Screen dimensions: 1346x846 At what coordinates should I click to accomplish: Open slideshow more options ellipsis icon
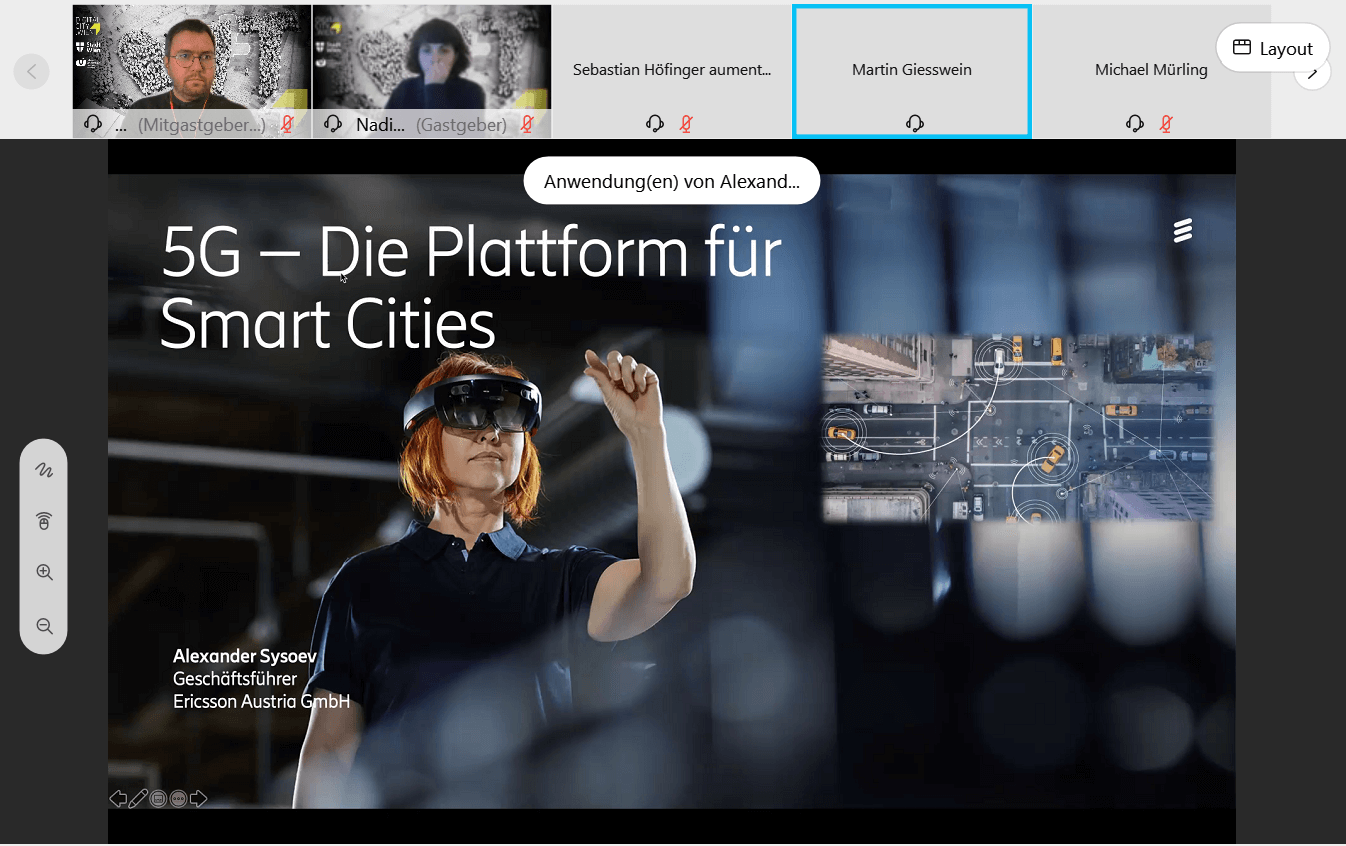point(178,798)
